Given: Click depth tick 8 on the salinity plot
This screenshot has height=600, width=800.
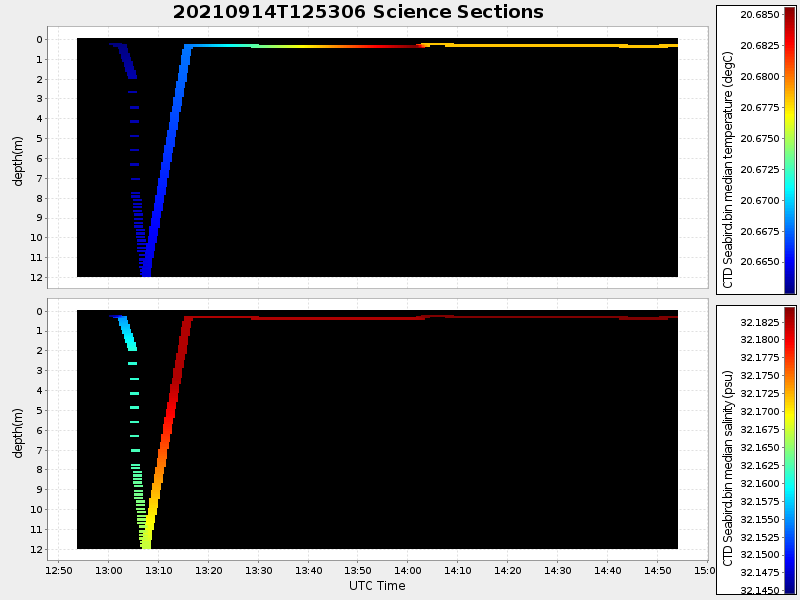Looking at the screenshot, I should click(x=39, y=470).
